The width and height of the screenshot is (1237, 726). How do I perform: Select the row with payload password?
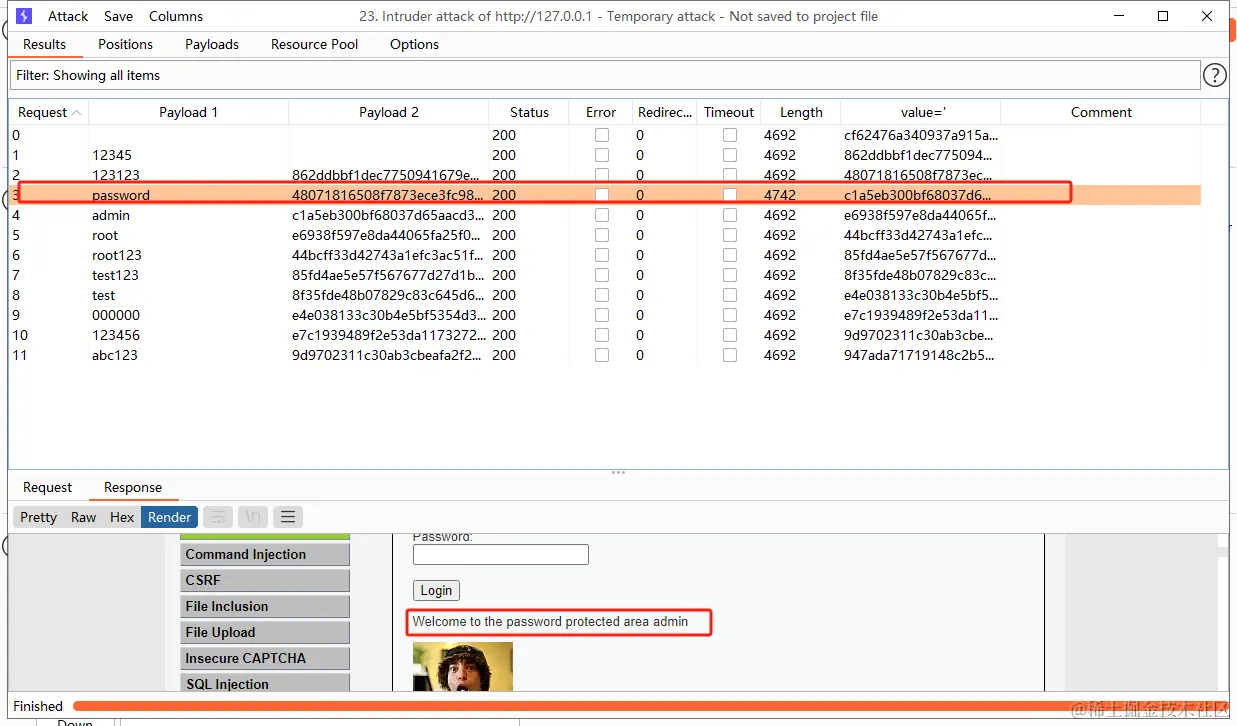[x=605, y=195]
